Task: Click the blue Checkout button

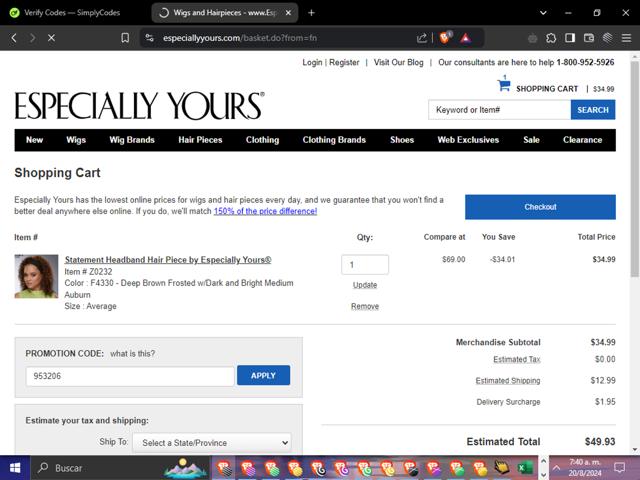Action: 540,207
